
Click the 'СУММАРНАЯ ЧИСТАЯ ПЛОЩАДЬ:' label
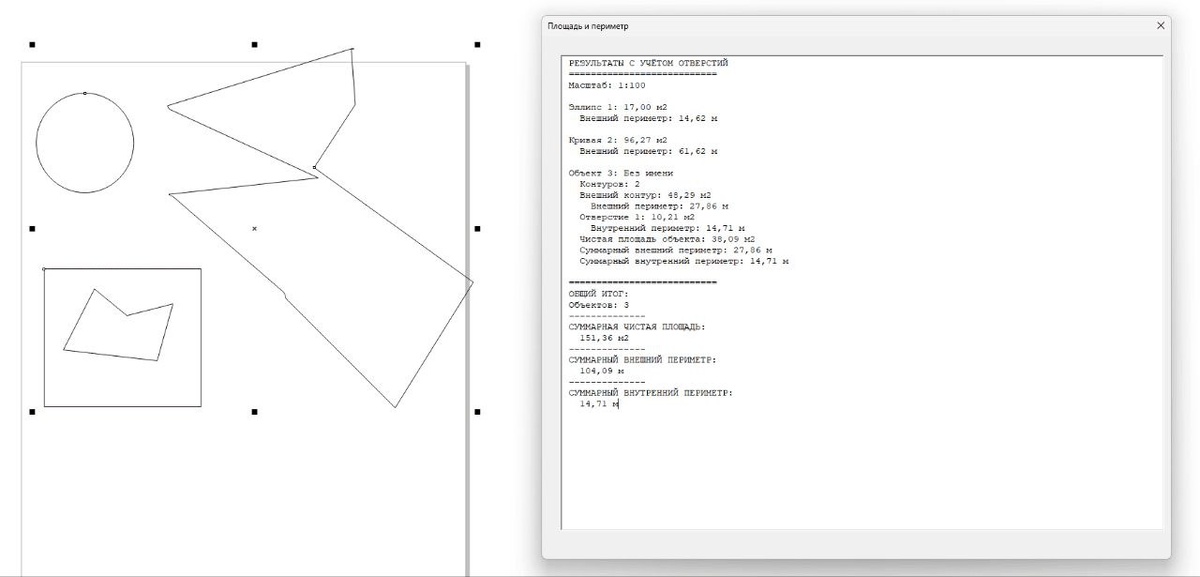click(637, 327)
